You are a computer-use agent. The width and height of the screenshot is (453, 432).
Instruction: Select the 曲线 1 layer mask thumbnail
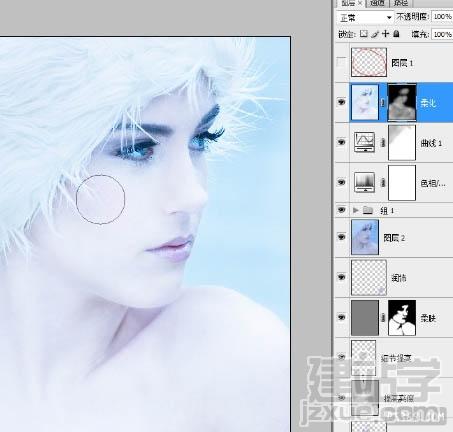(x=402, y=143)
